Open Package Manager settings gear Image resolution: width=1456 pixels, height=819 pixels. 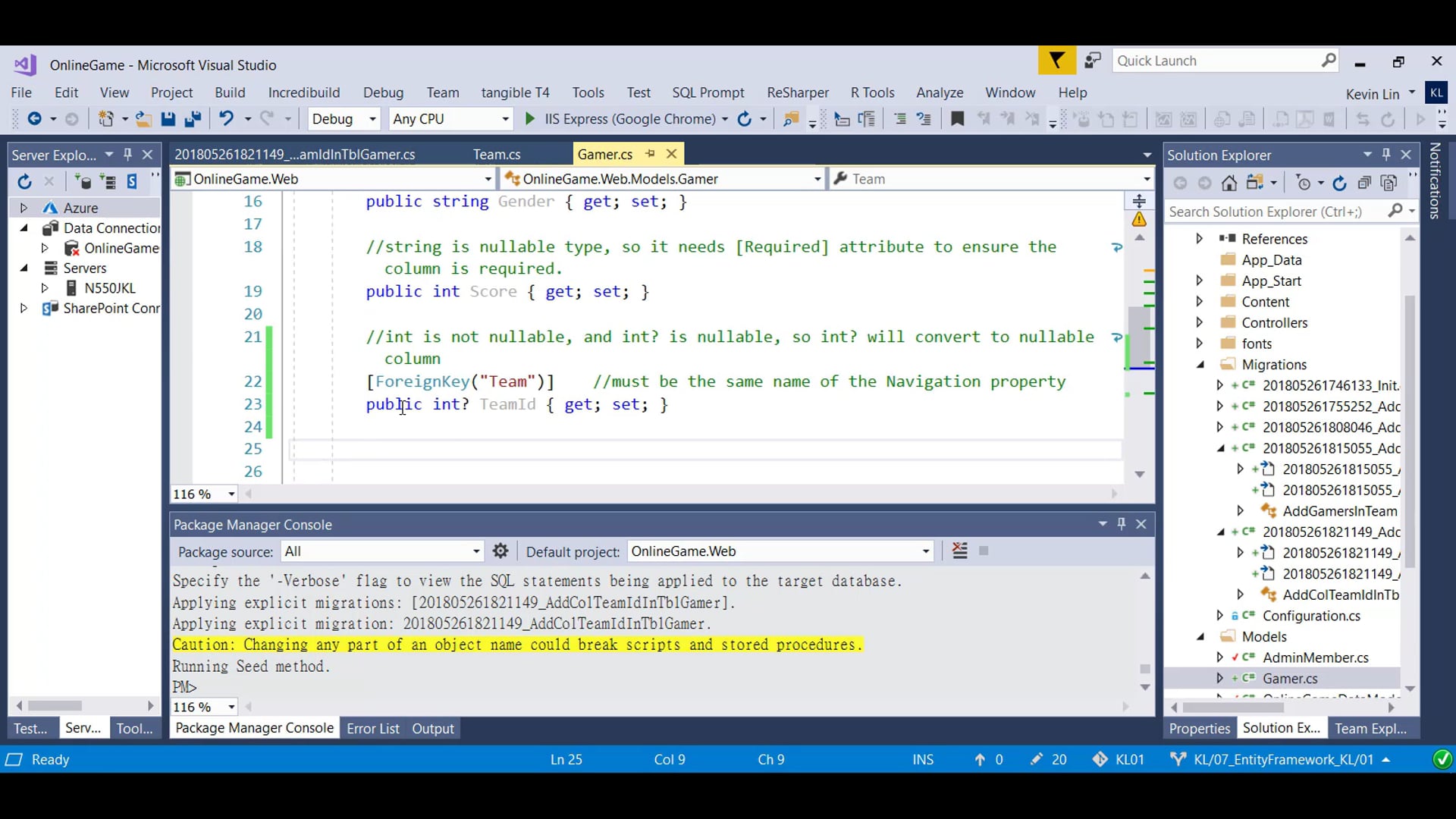(x=500, y=551)
